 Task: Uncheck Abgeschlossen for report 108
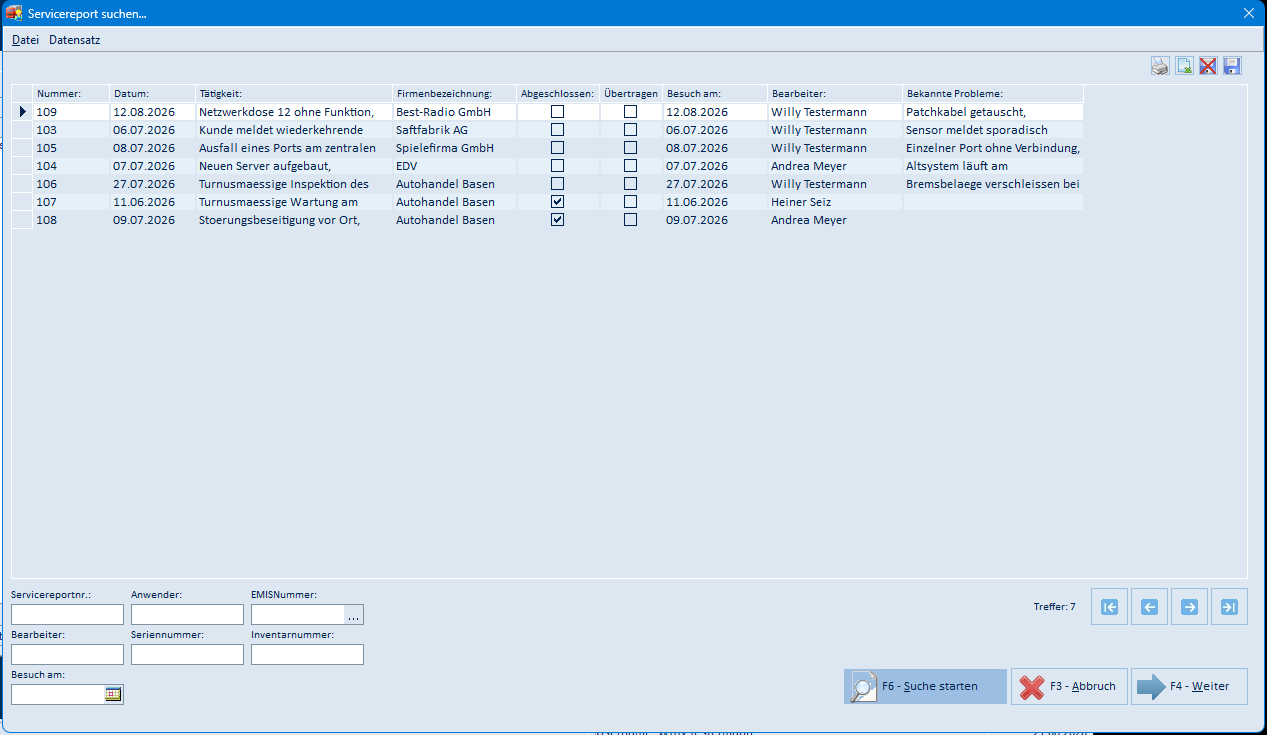557,220
